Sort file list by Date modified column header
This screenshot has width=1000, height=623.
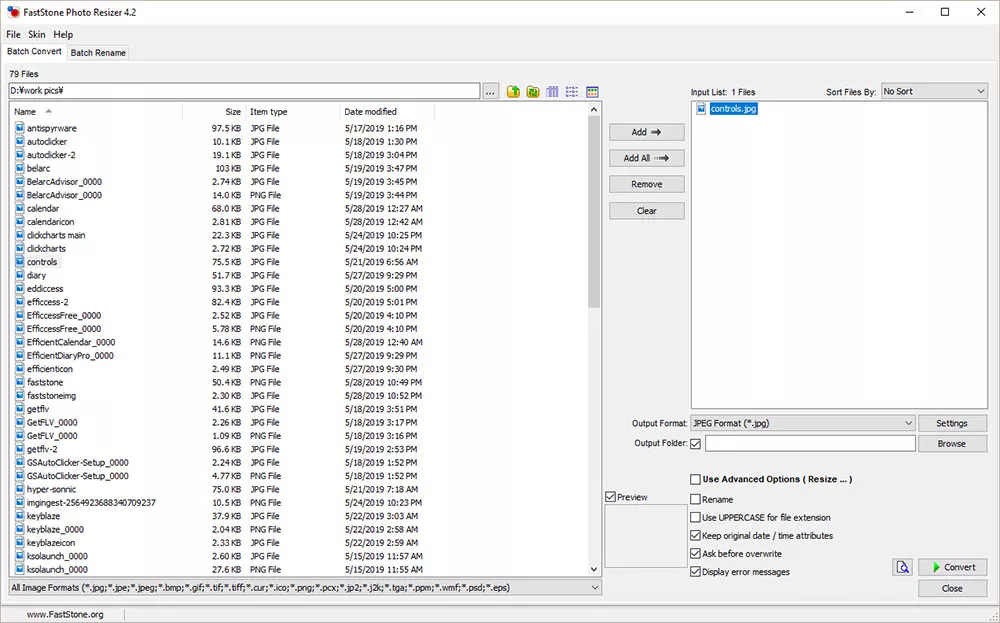pos(387,112)
